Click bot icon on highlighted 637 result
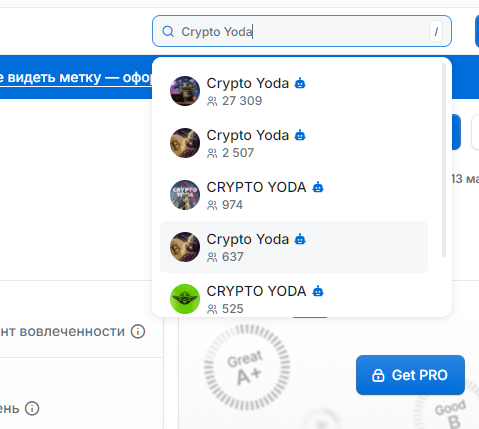 [300, 239]
